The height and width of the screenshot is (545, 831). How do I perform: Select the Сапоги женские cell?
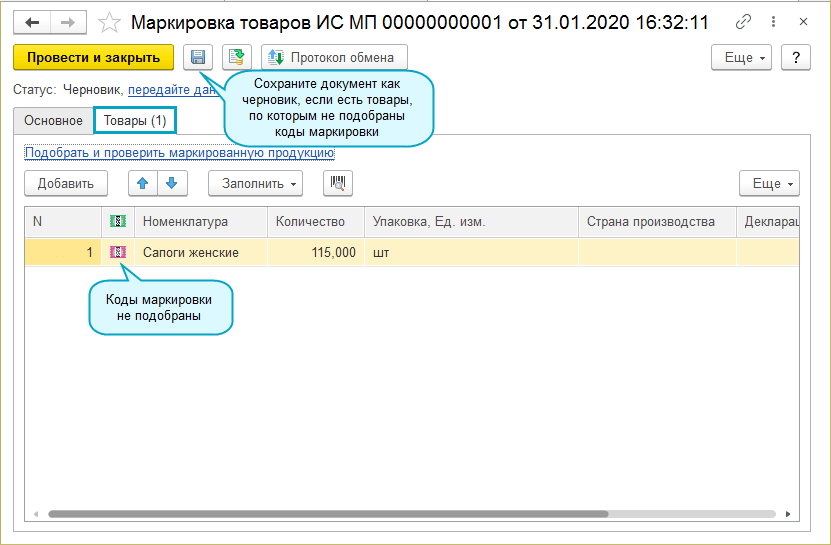201,252
